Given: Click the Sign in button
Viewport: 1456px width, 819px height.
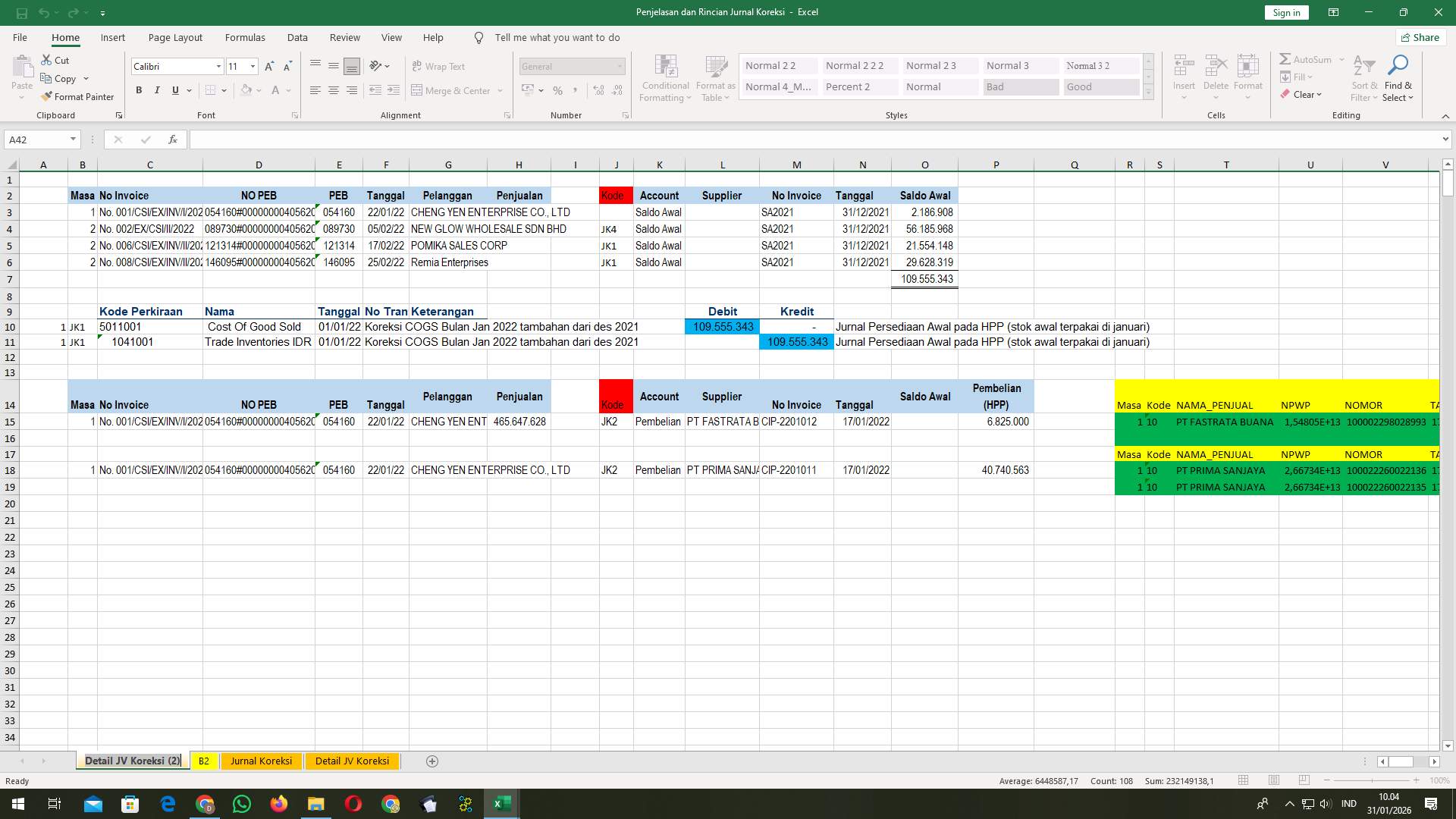Looking at the screenshot, I should pyautogui.click(x=1285, y=12).
